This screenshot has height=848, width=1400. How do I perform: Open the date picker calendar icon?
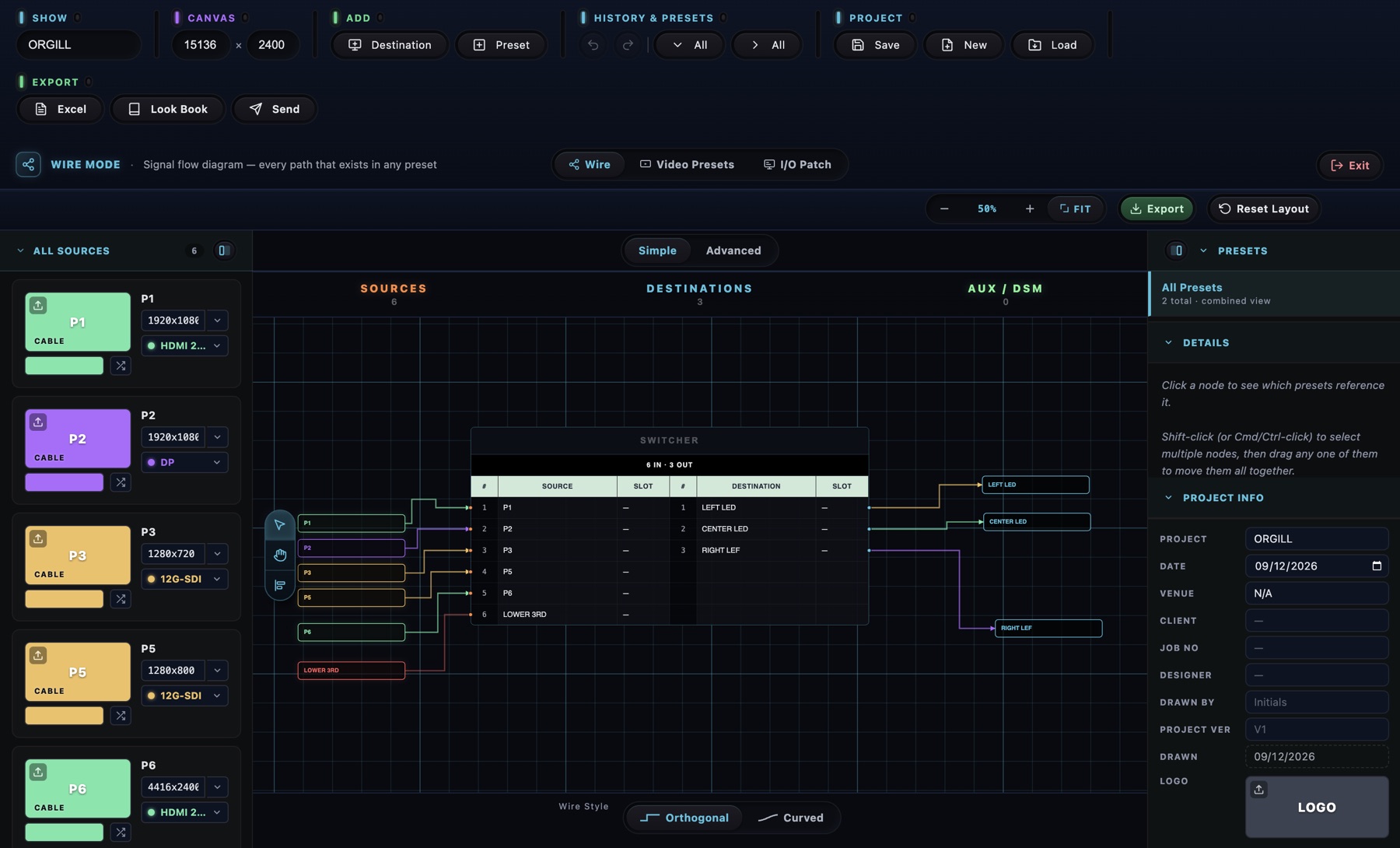tap(1377, 566)
